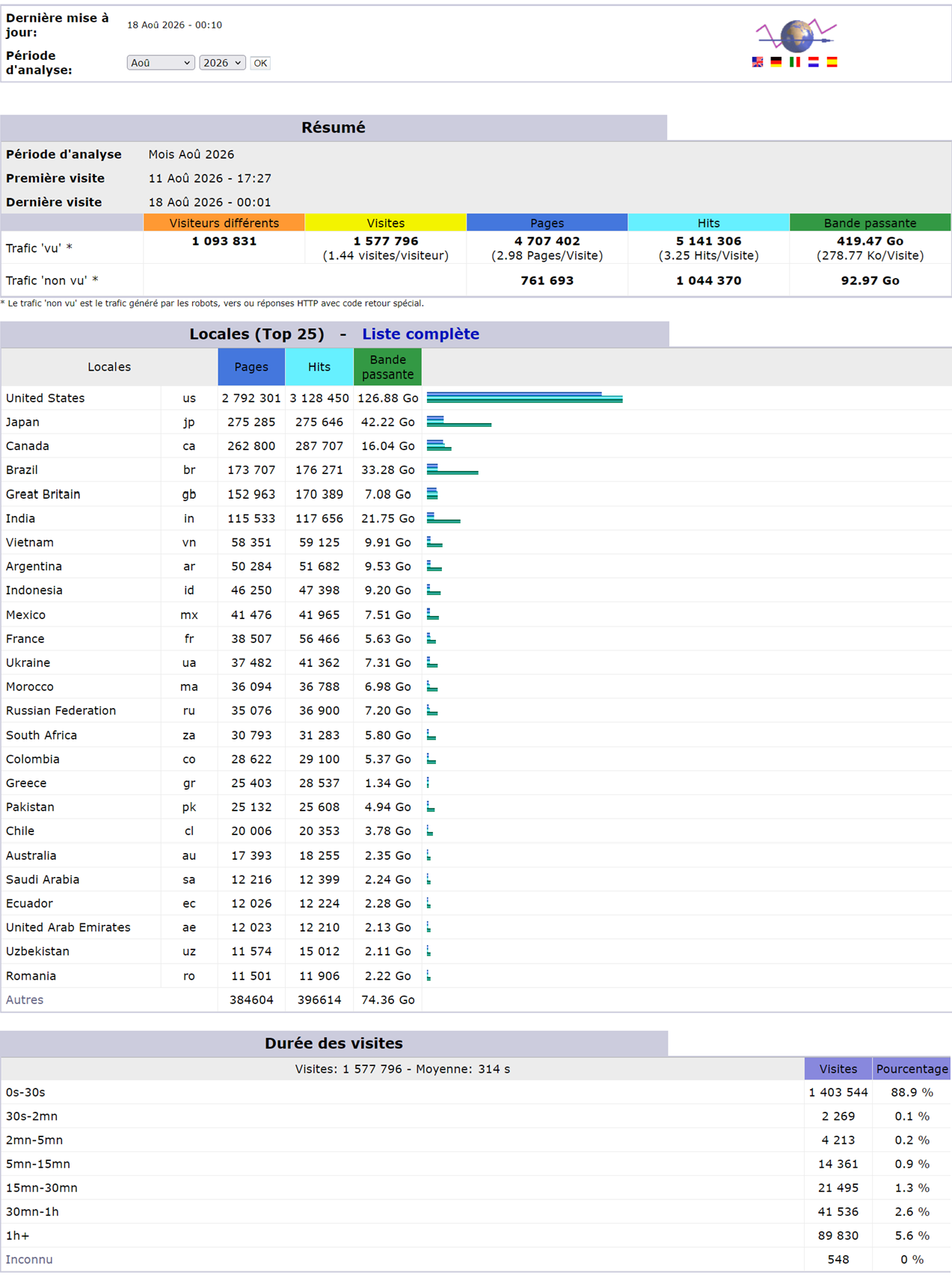The width and height of the screenshot is (952, 1280).
Task: Click the 88.9 % percentage value
Action: [x=912, y=1092]
